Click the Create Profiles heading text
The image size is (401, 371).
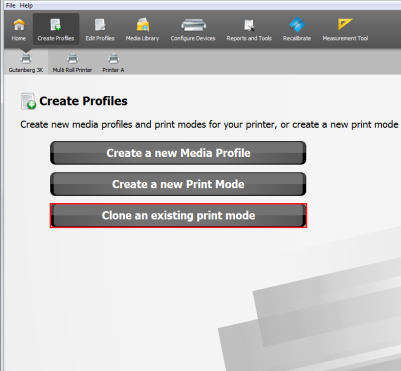[83, 101]
